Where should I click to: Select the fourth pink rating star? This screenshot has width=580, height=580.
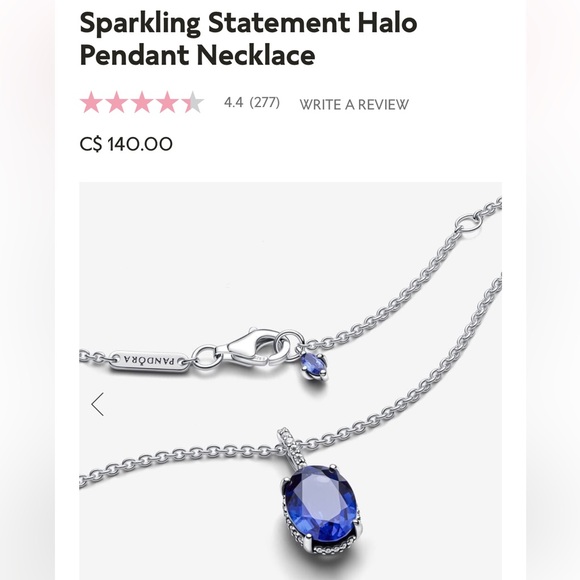[167, 102]
